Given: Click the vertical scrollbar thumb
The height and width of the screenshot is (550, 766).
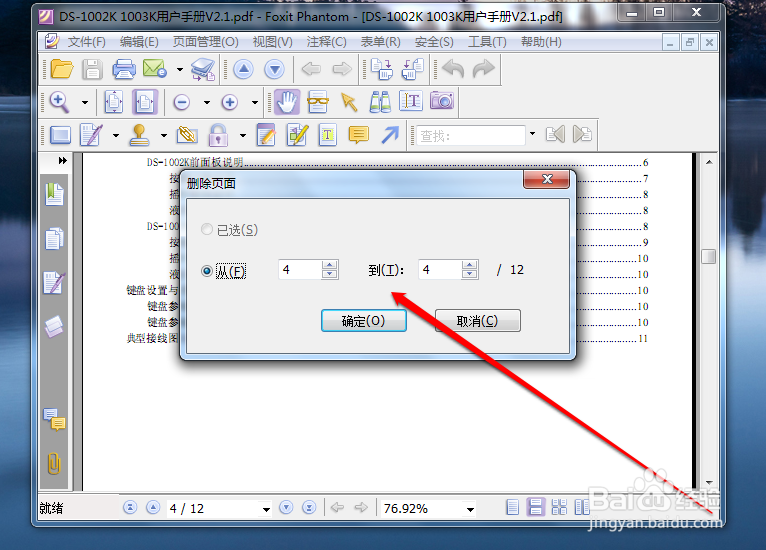Looking at the screenshot, I should 708,256.
